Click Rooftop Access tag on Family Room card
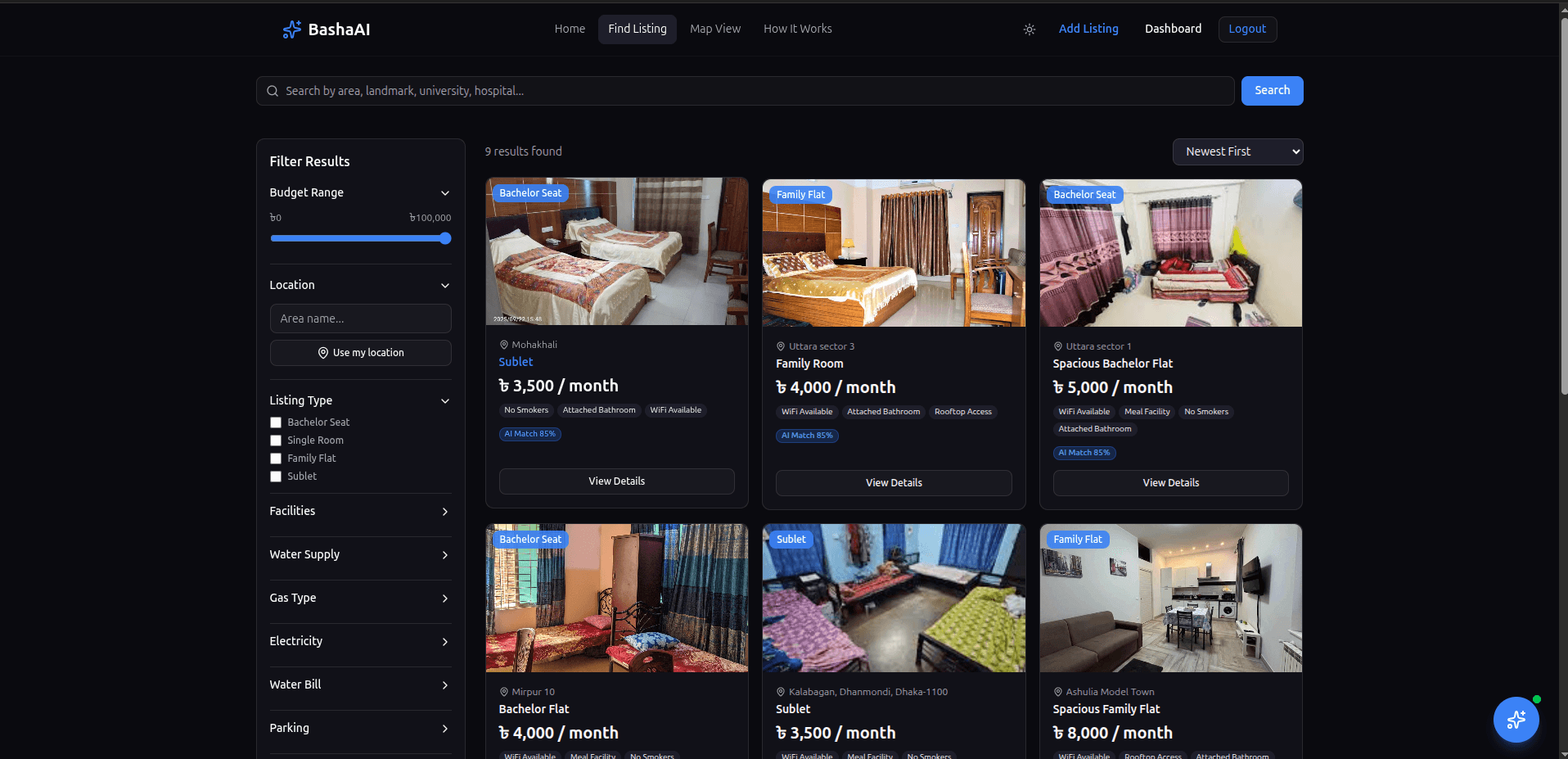Screen dimensions: 1568x759 [962, 412]
